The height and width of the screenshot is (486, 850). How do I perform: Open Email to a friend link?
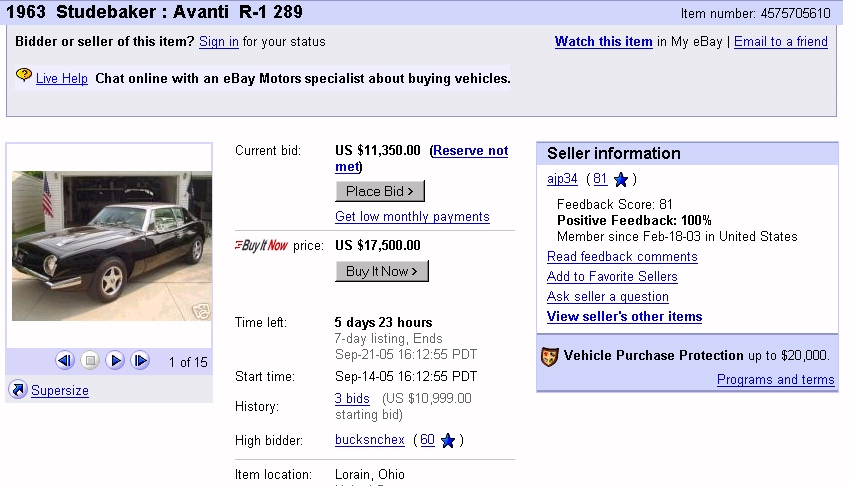point(780,42)
